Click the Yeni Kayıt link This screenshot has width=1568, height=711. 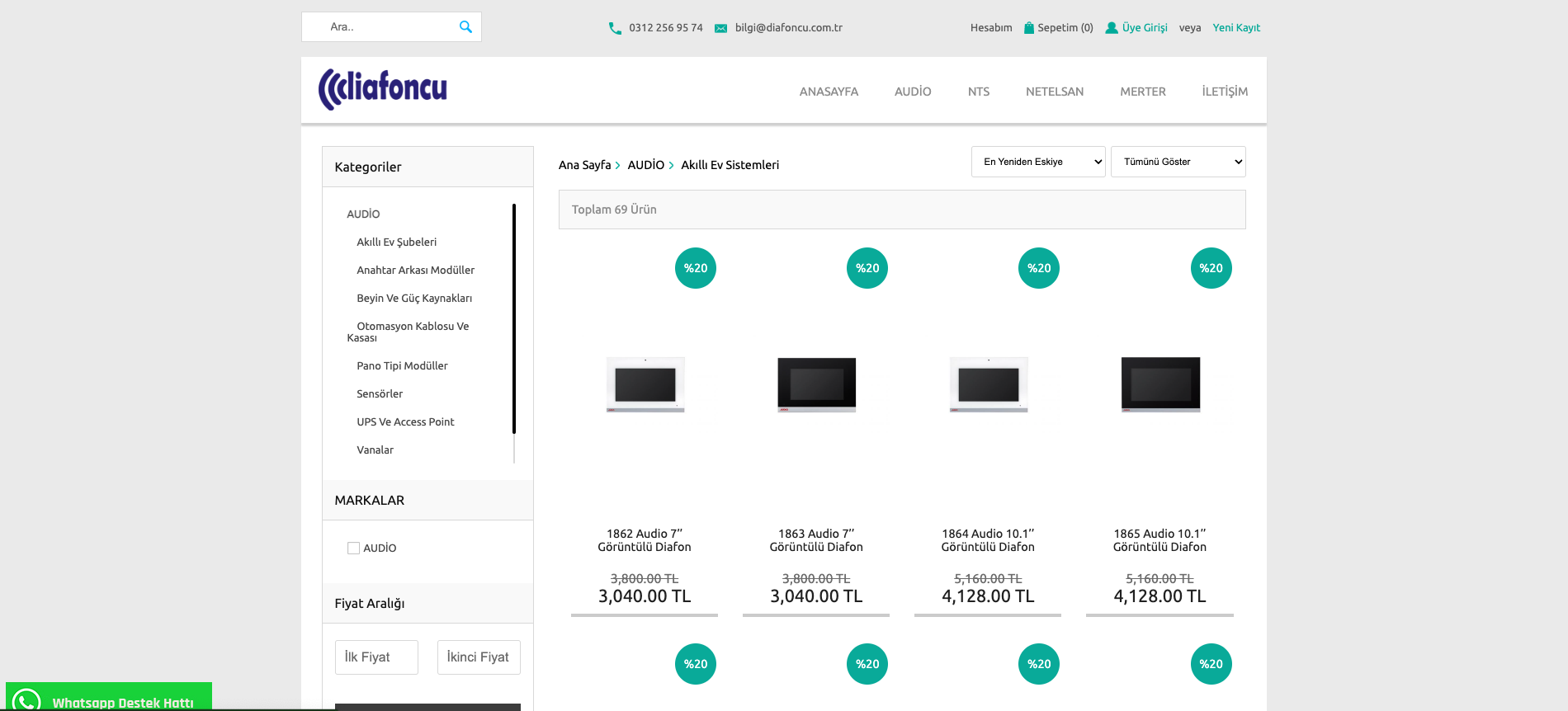(1235, 28)
